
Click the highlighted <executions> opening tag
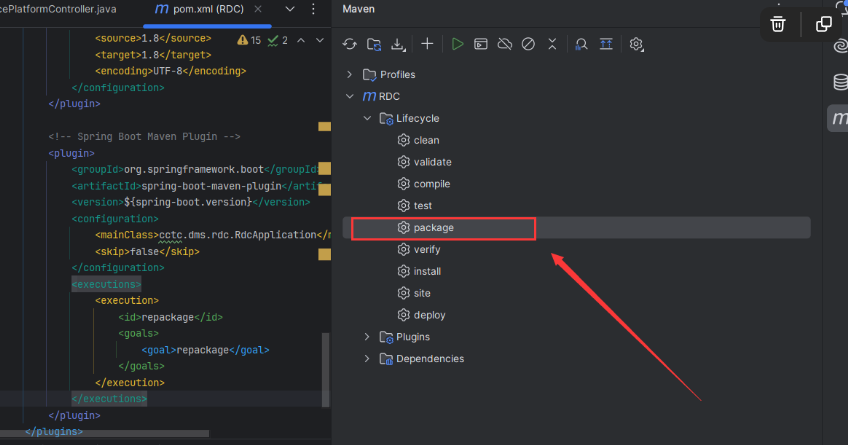[x=107, y=284]
